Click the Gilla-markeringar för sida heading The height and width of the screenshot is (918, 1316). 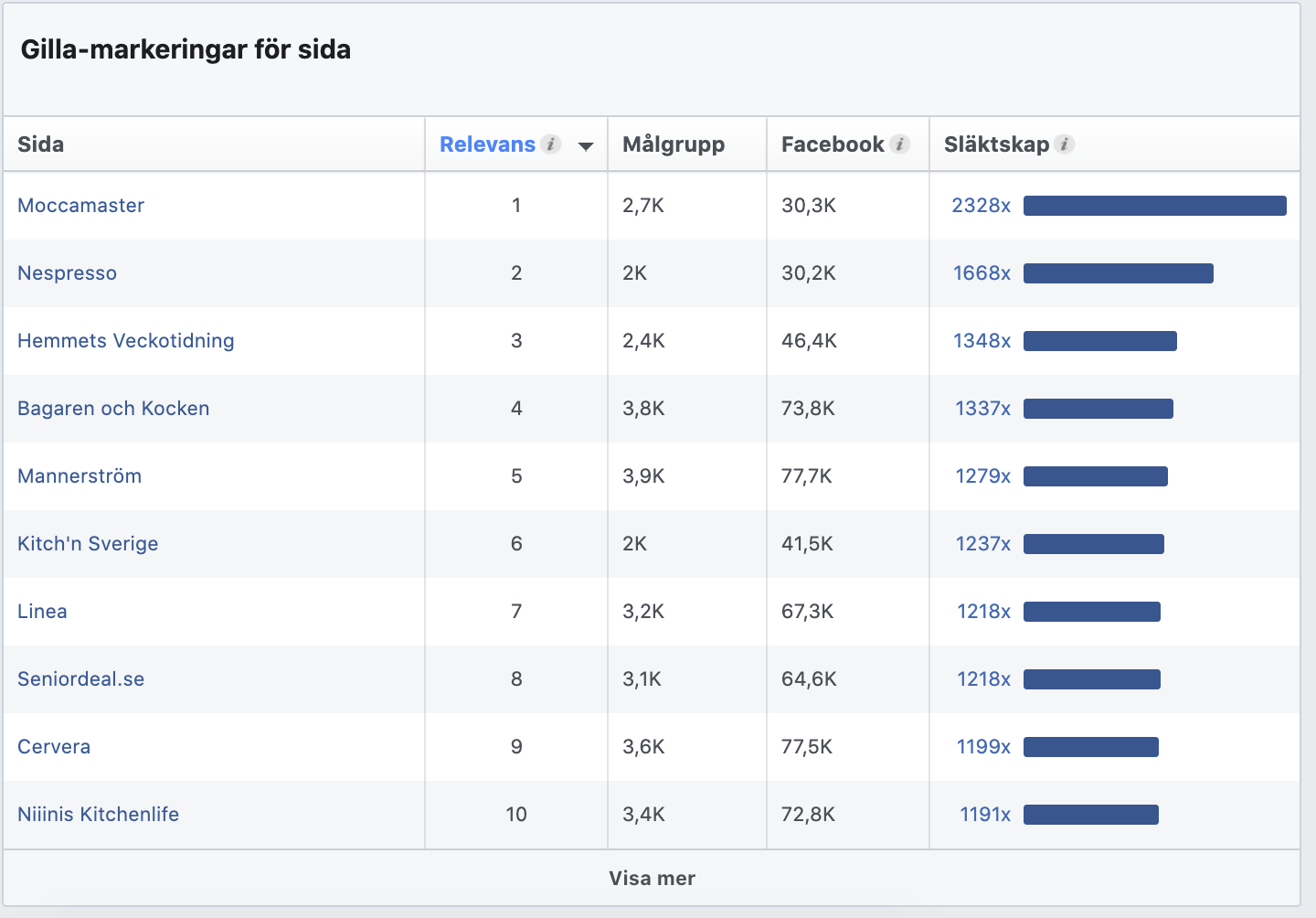[186, 49]
